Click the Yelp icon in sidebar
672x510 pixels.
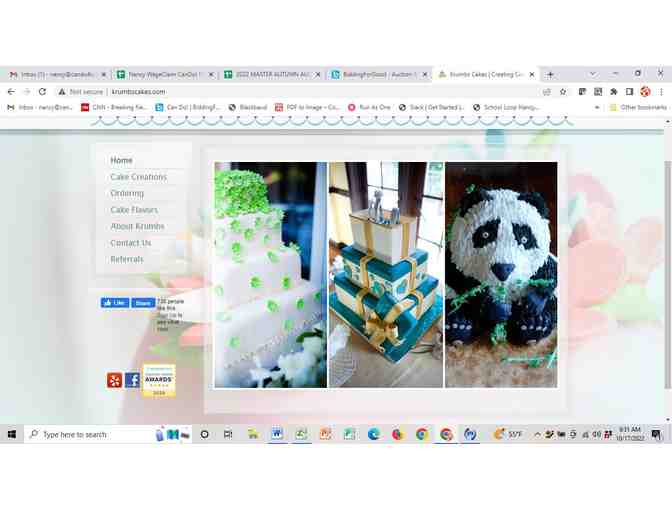[114, 380]
